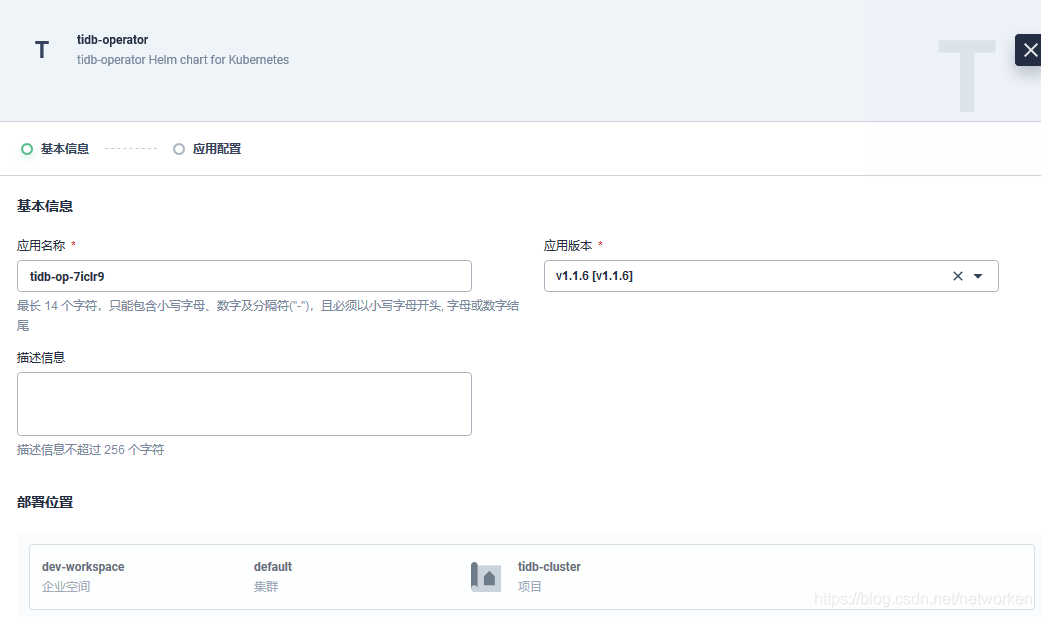Click the Helm chart for Kubernetes description
The height and width of the screenshot is (617, 1041).
(x=183, y=60)
